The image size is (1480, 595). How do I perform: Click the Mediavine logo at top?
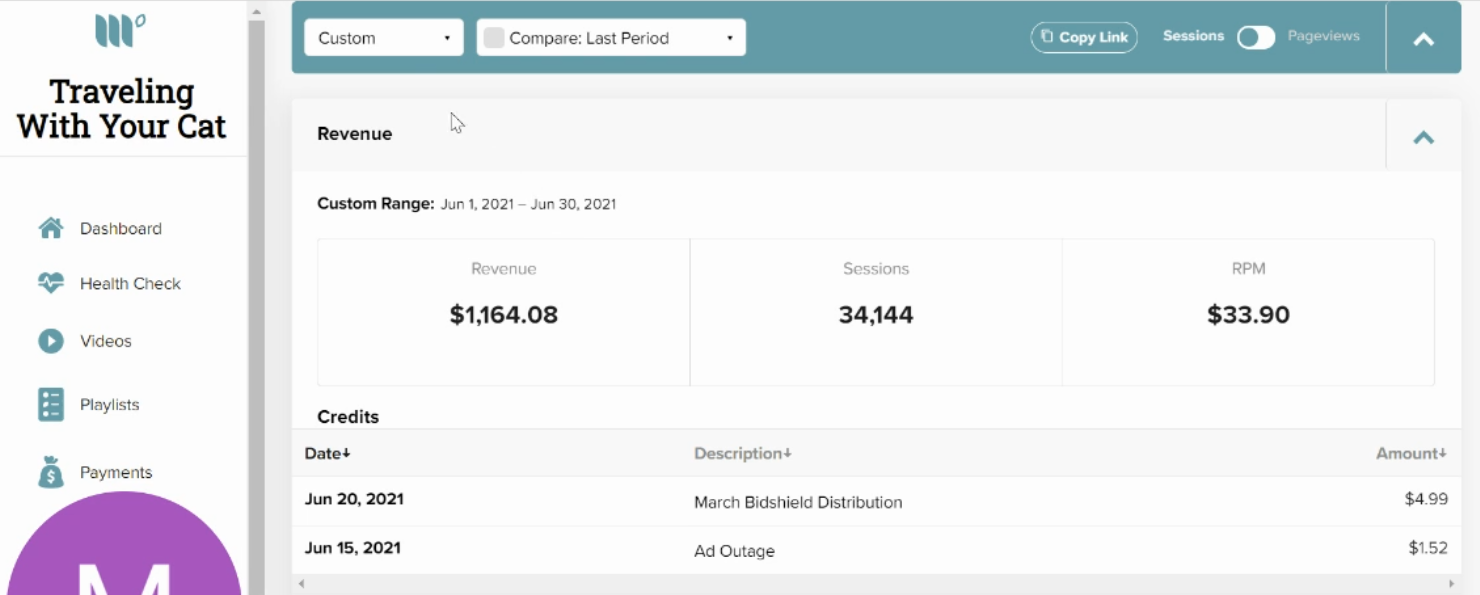point(120,30)
